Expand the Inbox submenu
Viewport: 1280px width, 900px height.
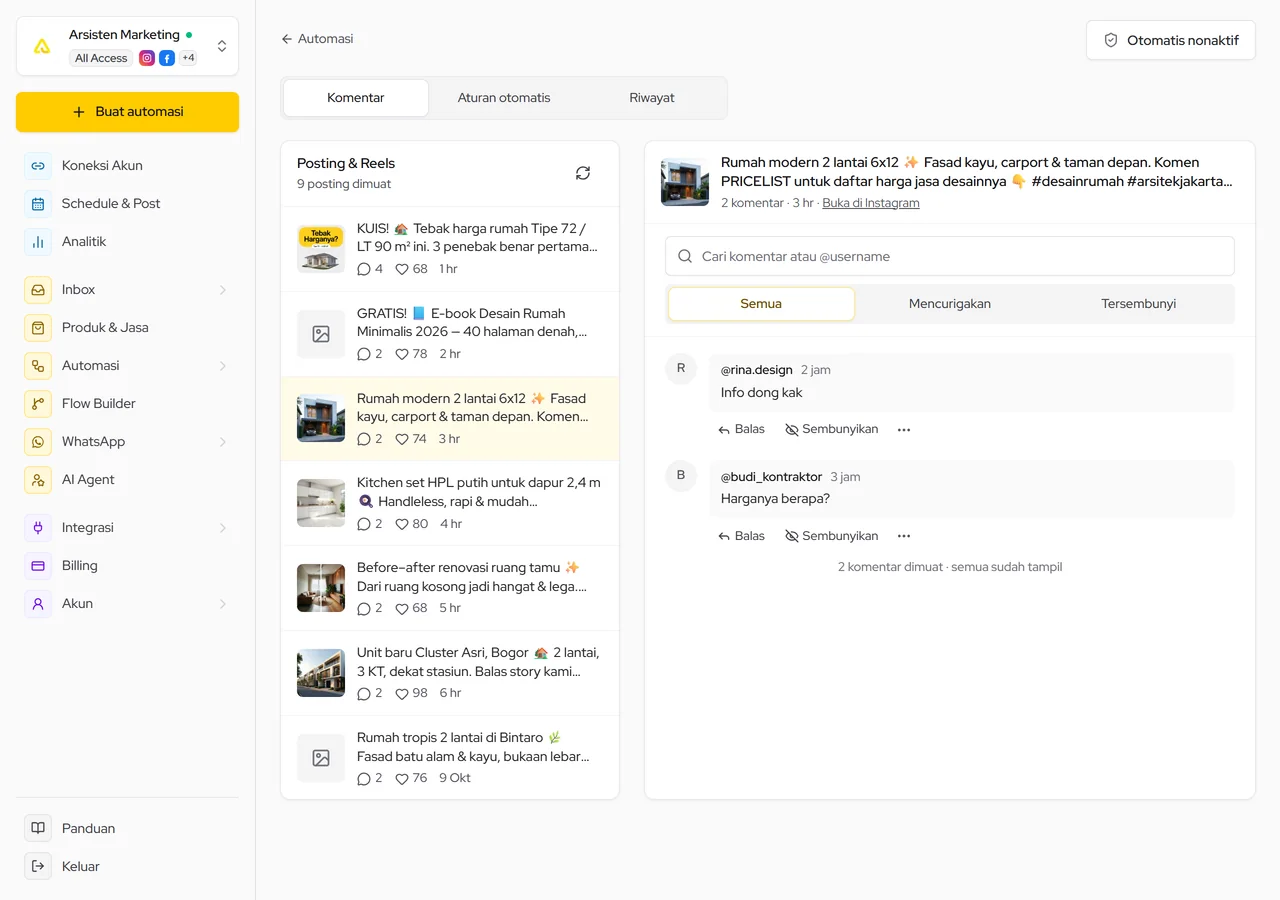click(223, 290)
